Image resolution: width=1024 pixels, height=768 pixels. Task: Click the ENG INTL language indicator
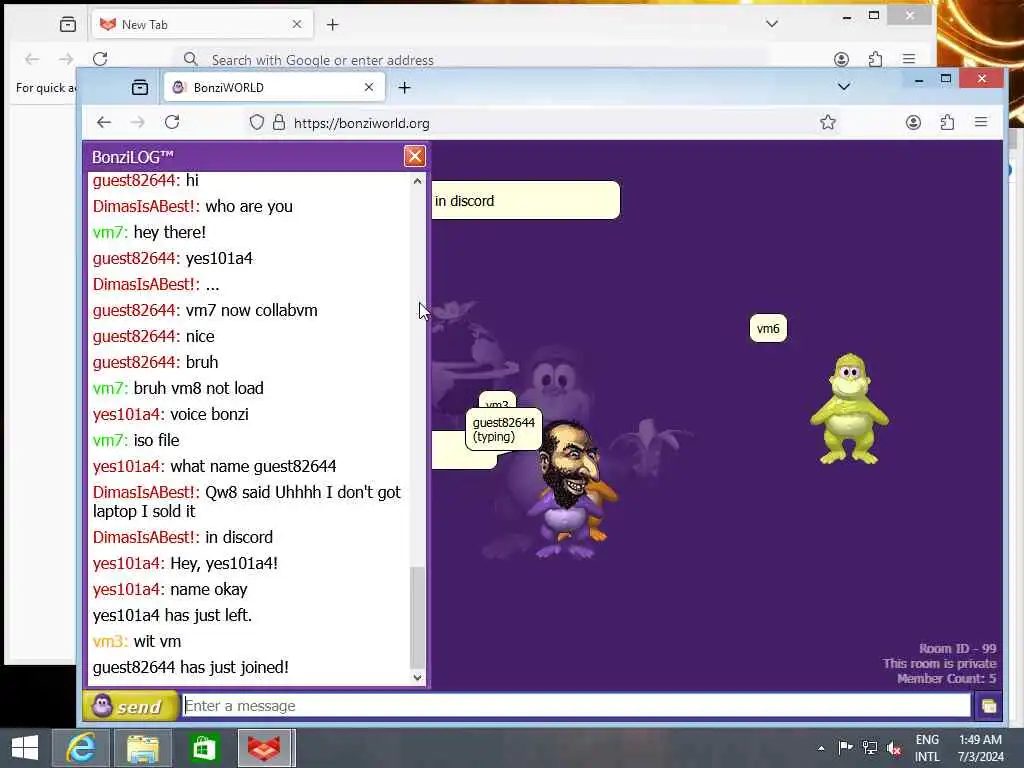[927, 748]
